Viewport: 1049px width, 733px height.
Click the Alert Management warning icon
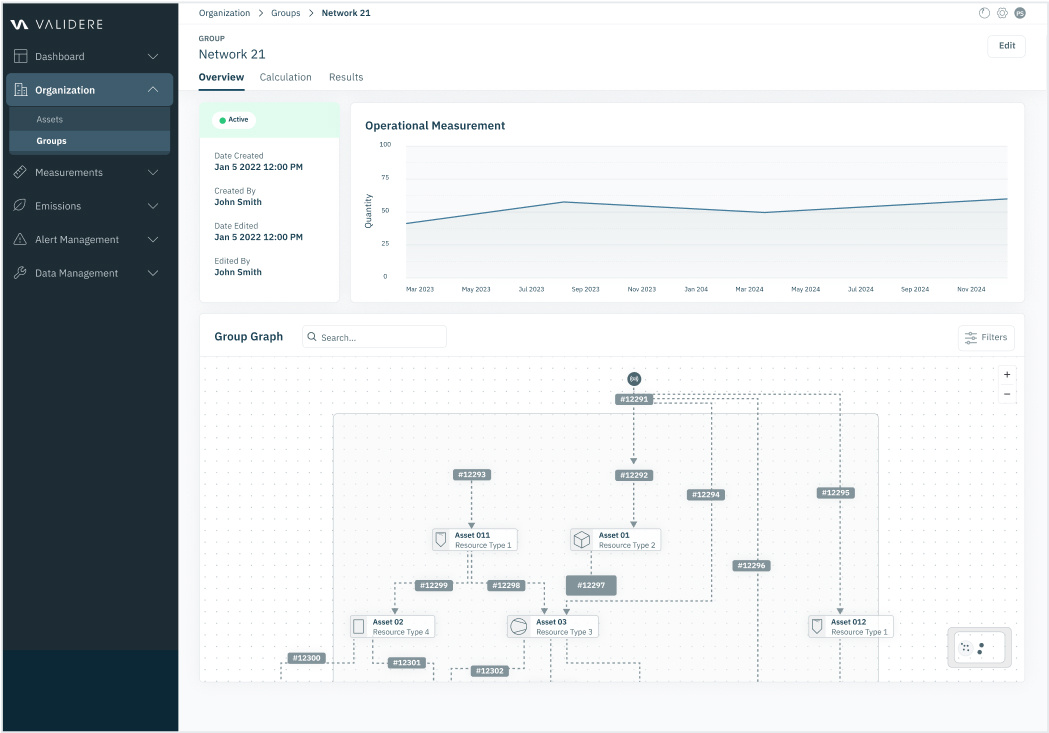tap(20, 239)
